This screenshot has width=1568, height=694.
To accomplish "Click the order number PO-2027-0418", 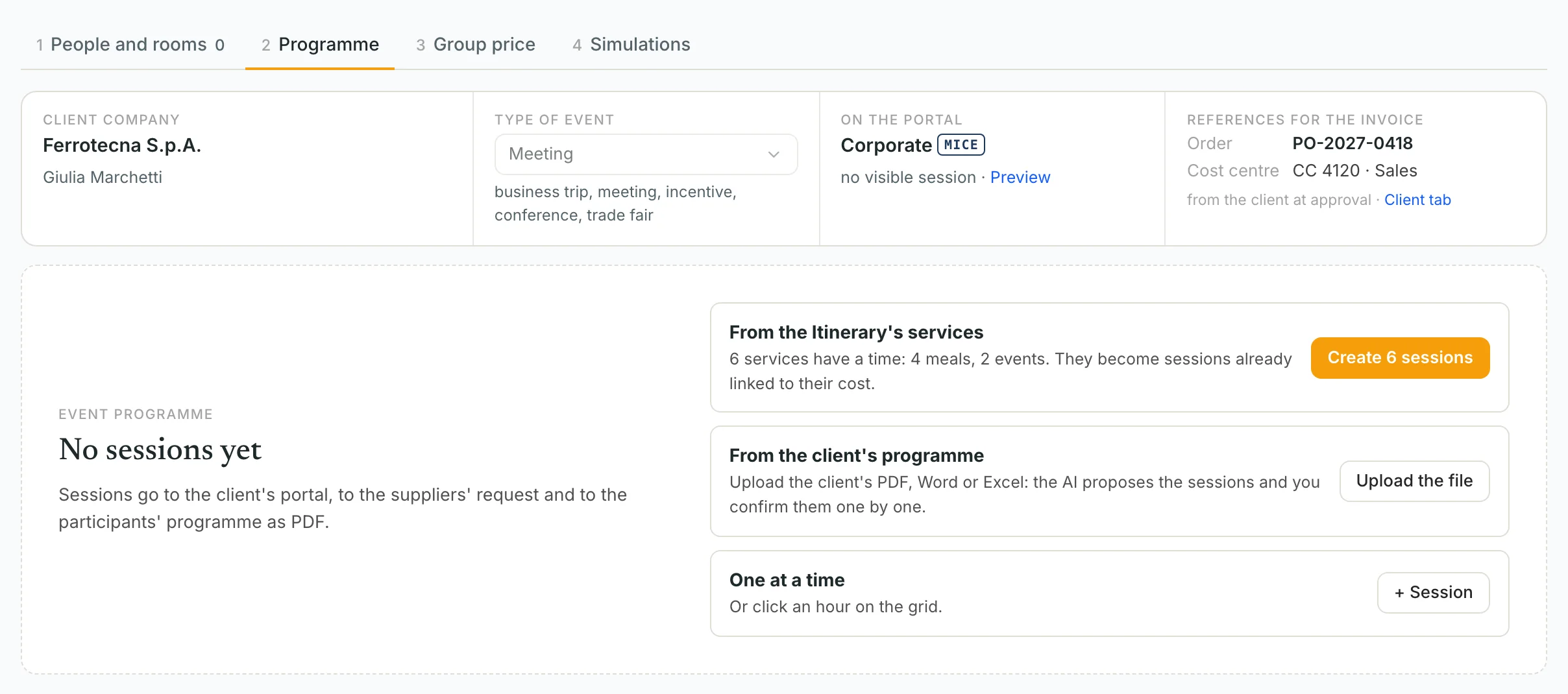I will pyautogui.click(x=1353, y=143).
